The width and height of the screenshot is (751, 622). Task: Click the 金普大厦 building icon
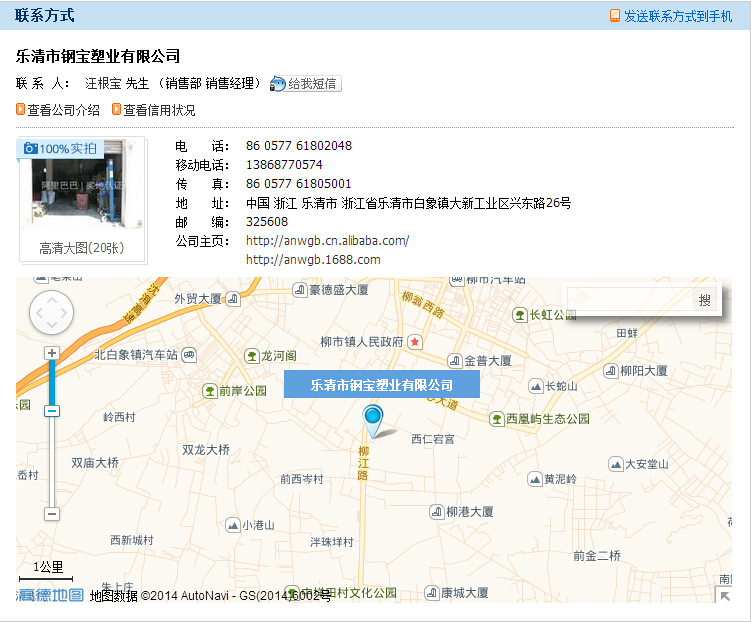[x=455, y=361]
